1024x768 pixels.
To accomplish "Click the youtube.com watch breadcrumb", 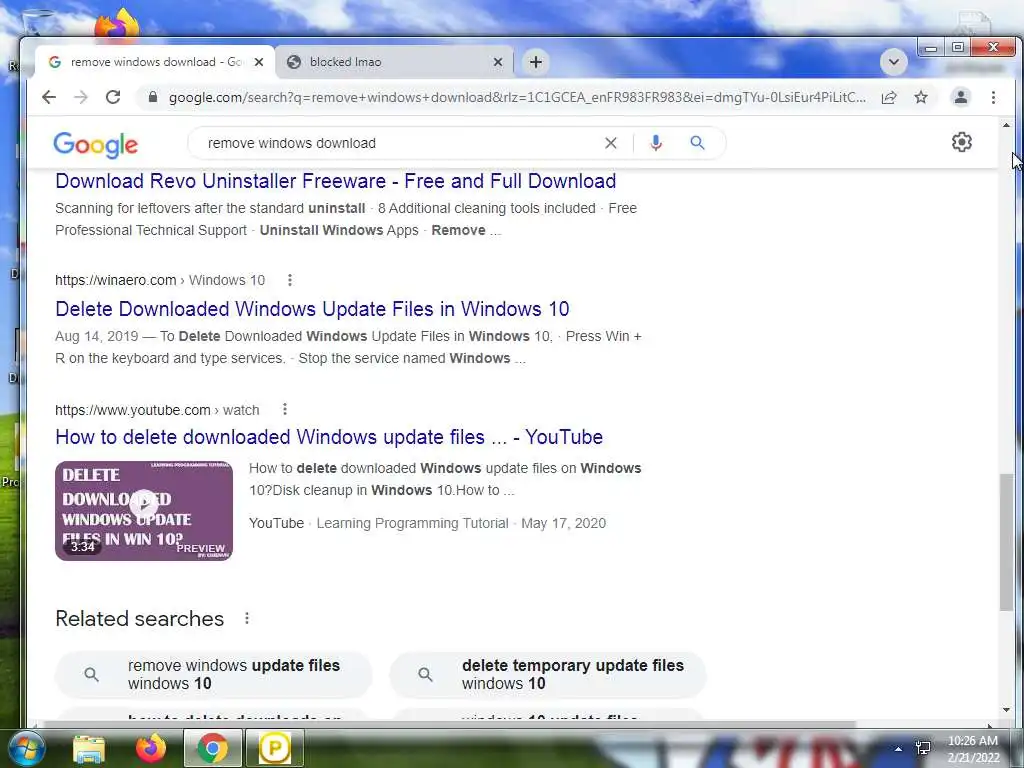I will [157, 410].
